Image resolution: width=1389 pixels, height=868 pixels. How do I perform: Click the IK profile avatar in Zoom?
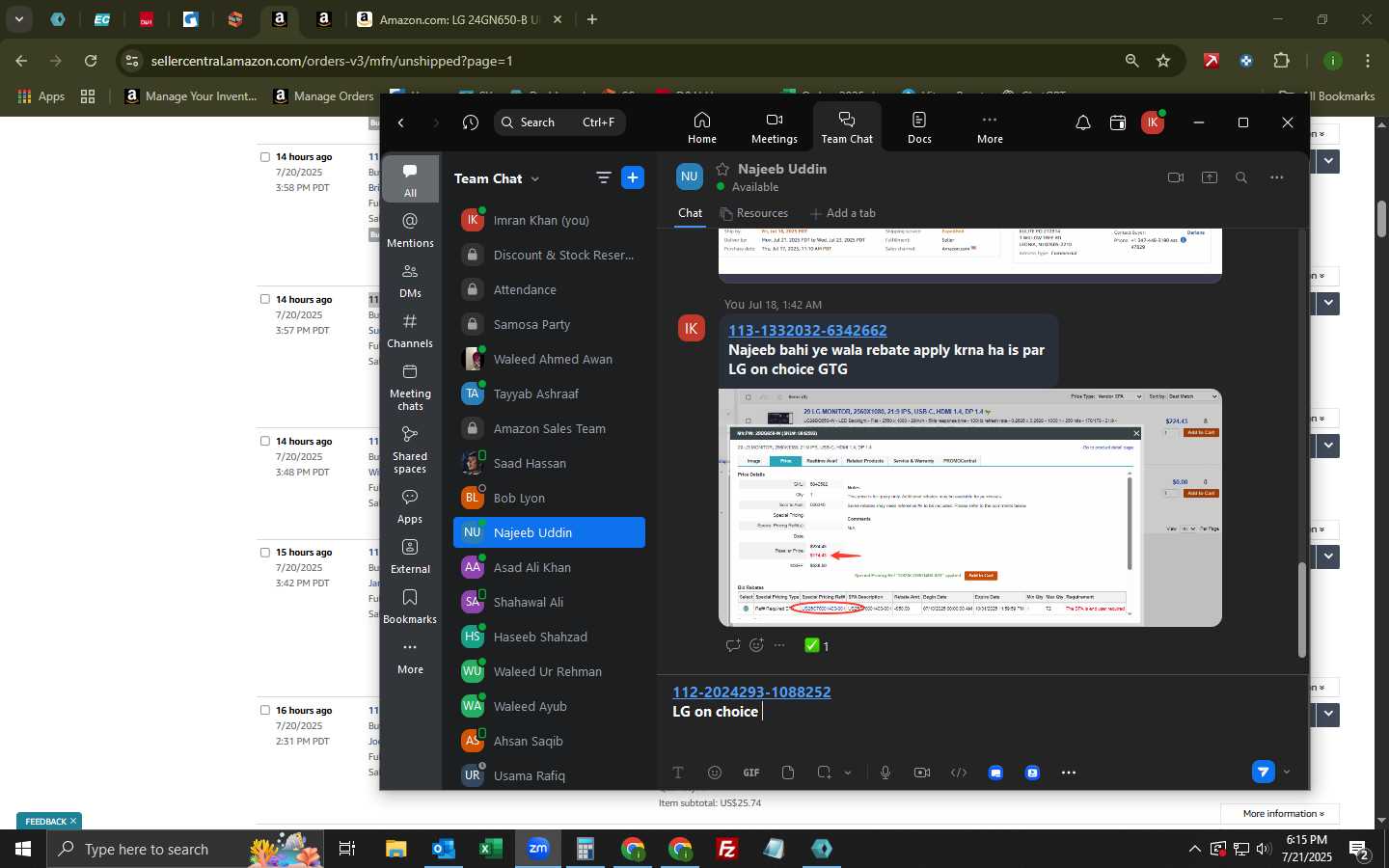coord(1152,122)
